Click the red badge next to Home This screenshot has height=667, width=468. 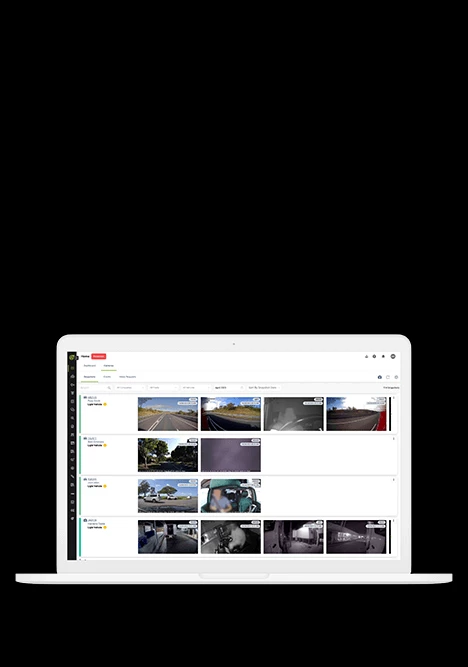point(99,356)
